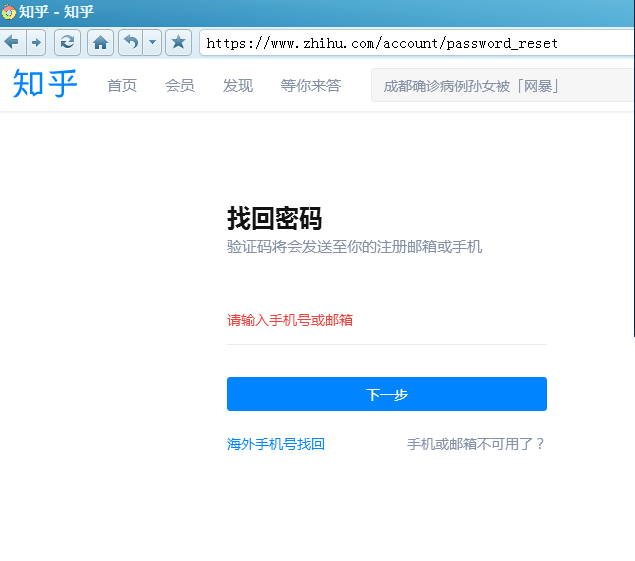635x561 pixels.
Task: Focus the phone or email input field
Action: 387,320
